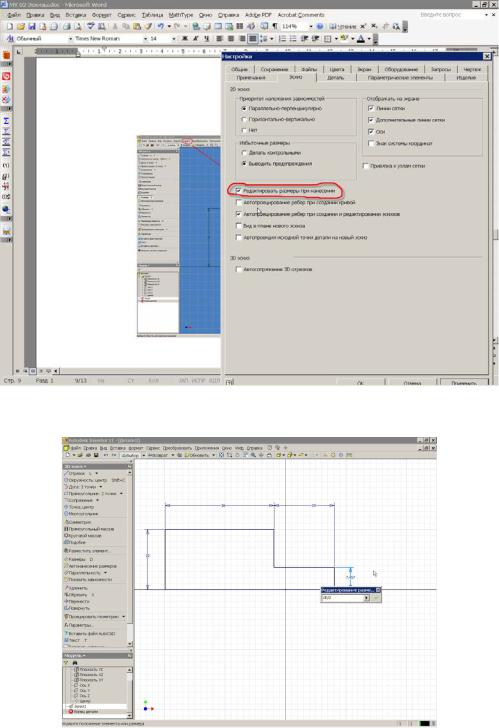The height and width of the screenshot is (728, 499).
Task: Expand the Модель browser header dropdown
Action: (x=84, y=656)
